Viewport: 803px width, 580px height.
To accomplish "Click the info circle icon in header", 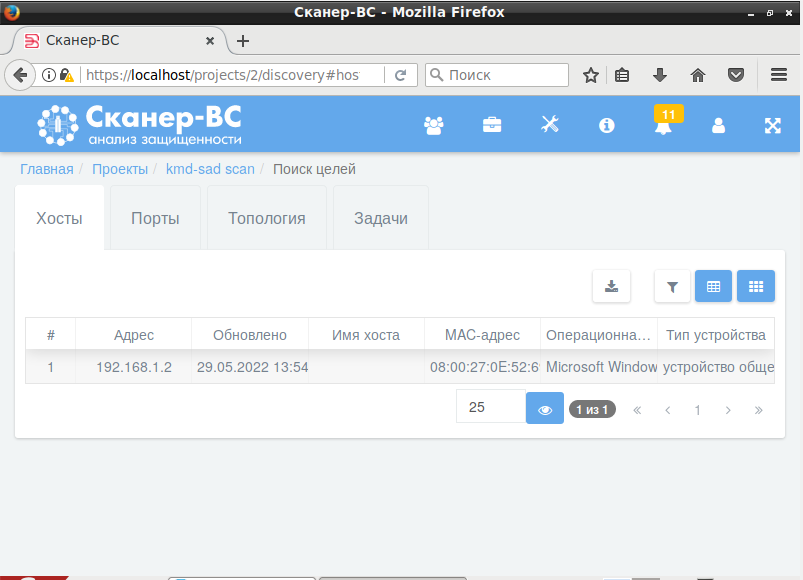I will click(606, 125).
